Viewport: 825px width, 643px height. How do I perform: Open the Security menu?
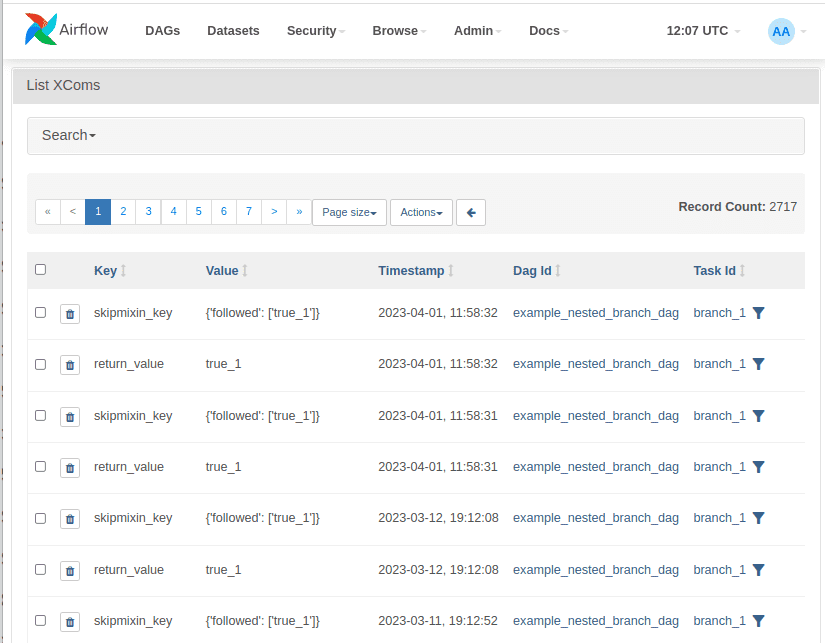click(316, 31)
